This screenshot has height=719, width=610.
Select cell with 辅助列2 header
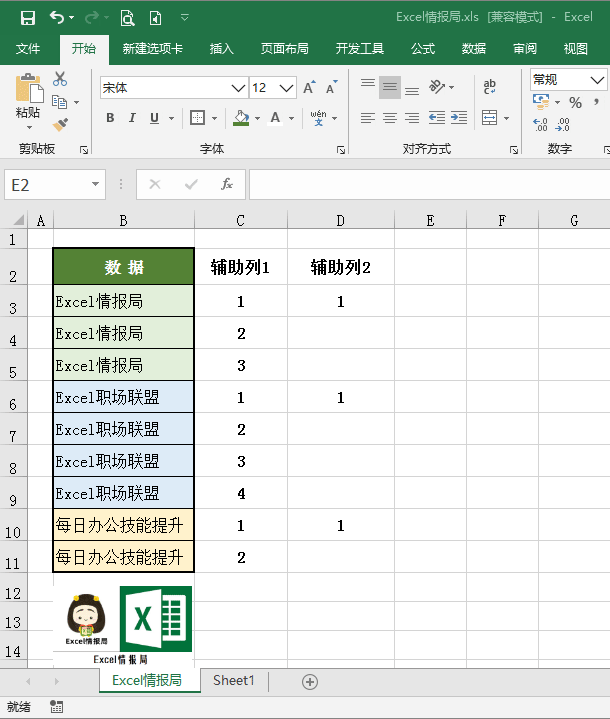coord(340,267)
